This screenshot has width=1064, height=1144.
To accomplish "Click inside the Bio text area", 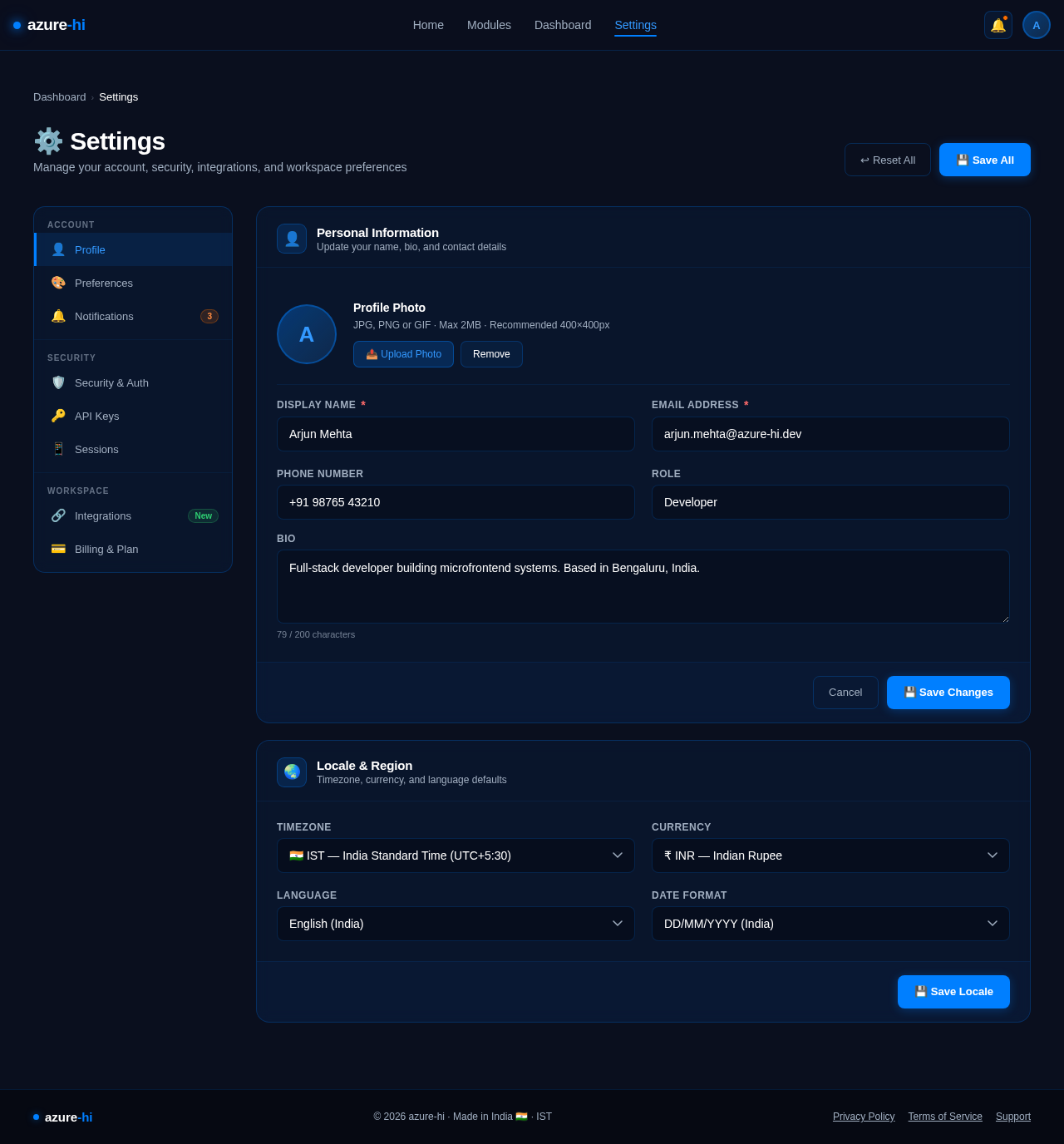I will [643, 586].
